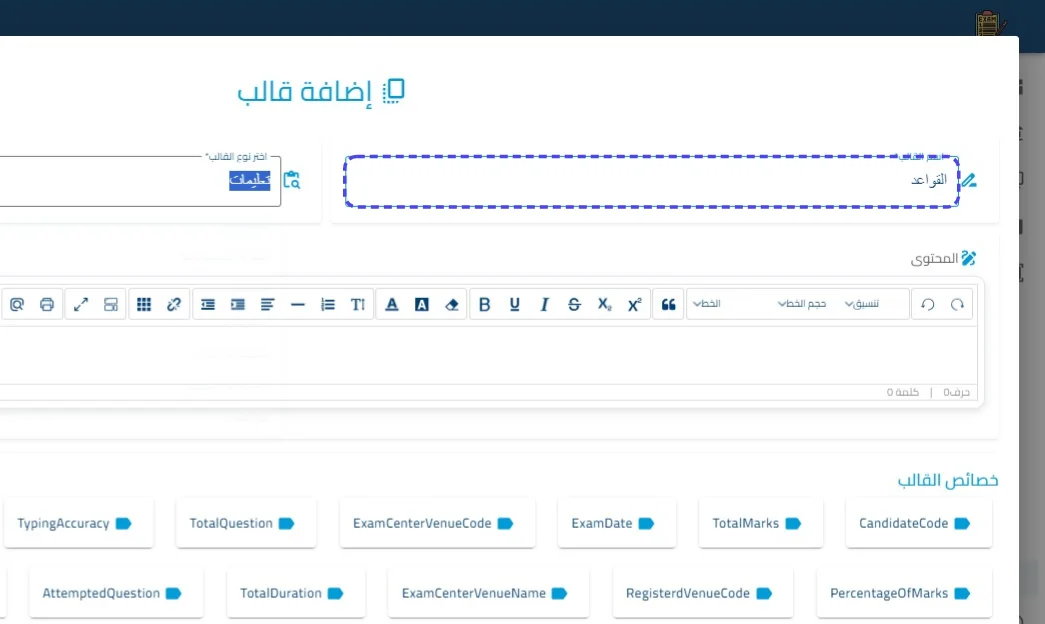Insert the CandidateCode property tag

(x=918, y=523)
